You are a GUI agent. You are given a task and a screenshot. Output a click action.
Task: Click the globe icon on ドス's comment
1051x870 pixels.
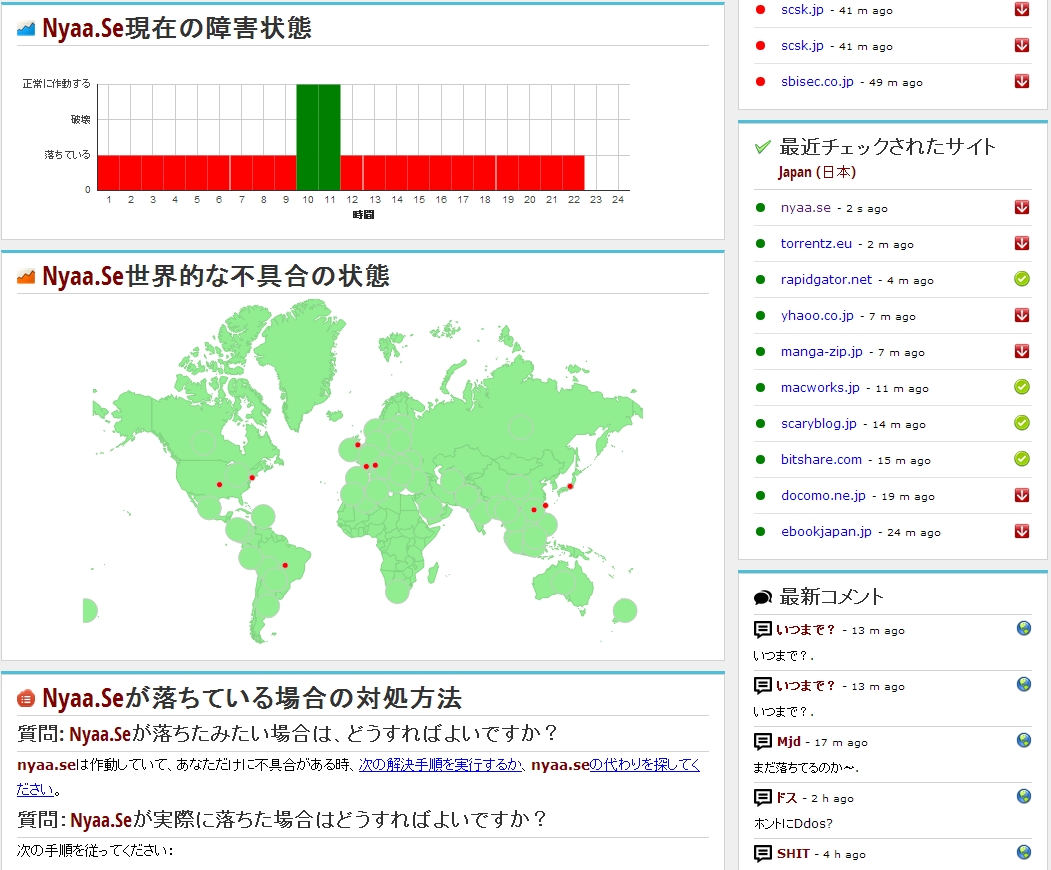tap(1024, 796)
